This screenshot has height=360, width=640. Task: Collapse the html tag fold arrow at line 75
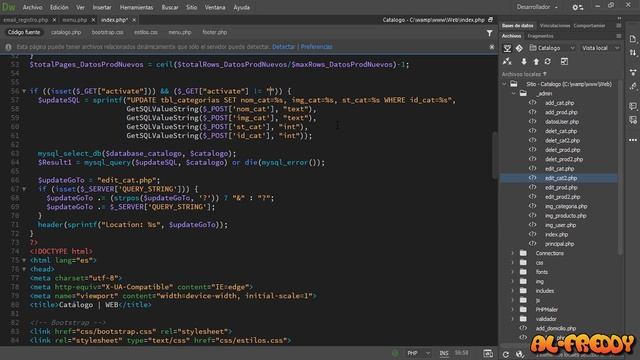coord(24,260)
